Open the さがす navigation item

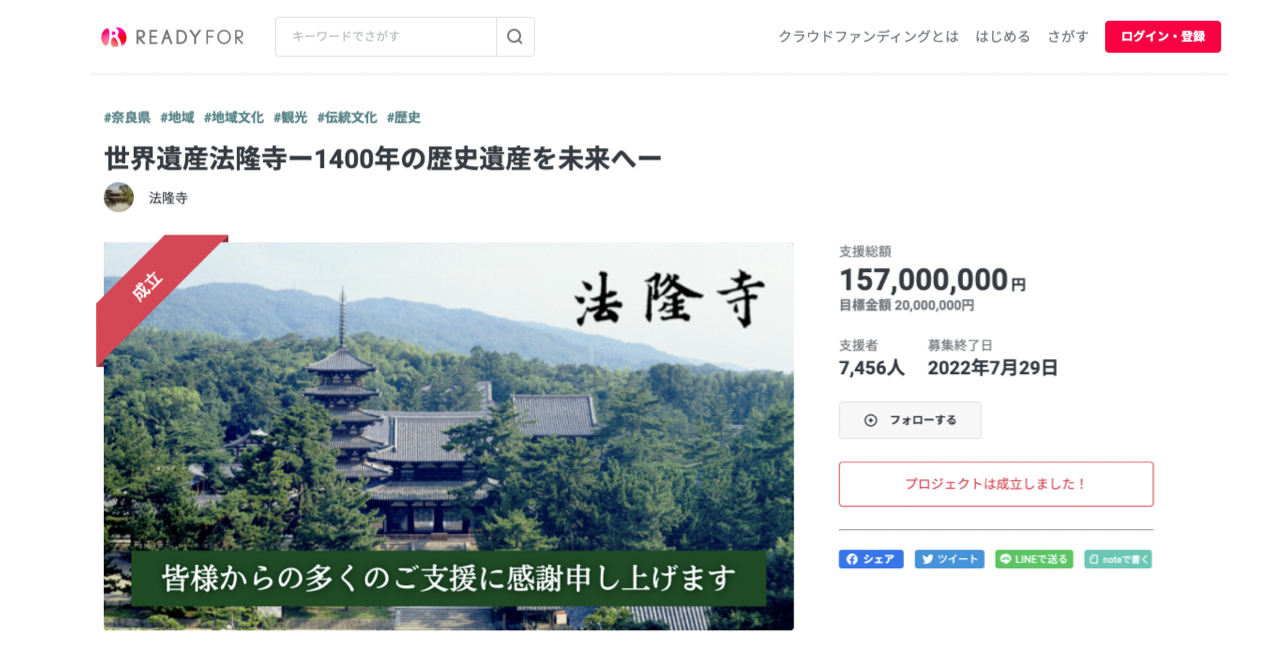1068,37
